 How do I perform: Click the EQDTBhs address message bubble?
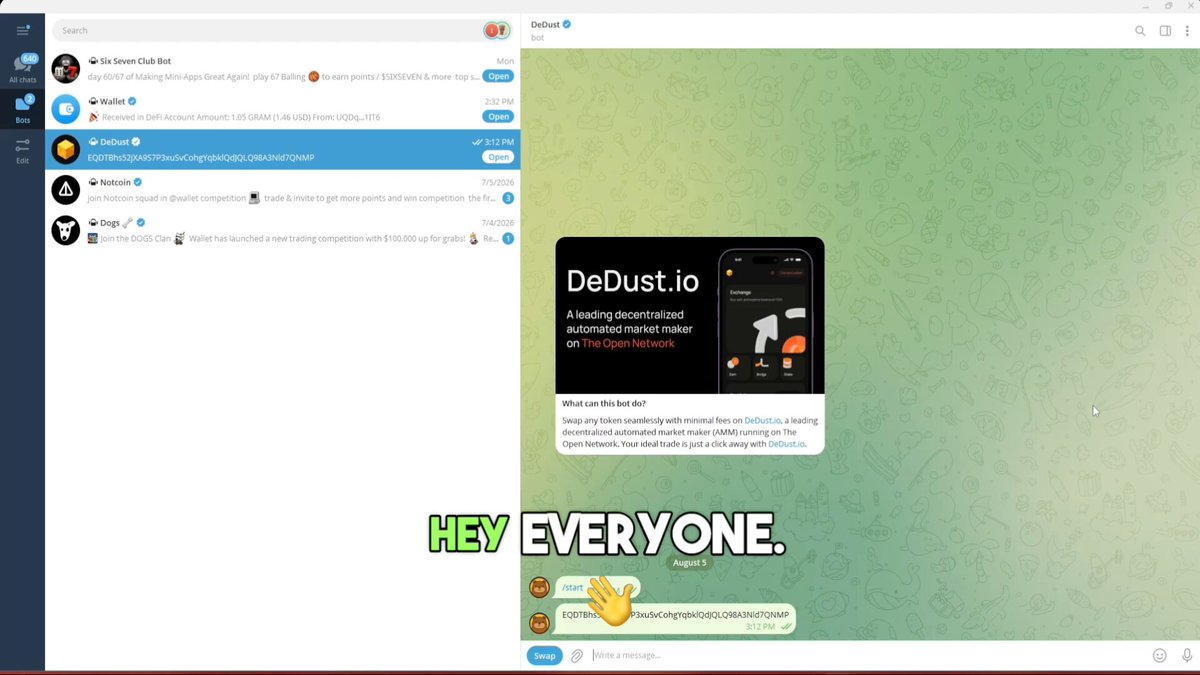(x=676, y=619)
